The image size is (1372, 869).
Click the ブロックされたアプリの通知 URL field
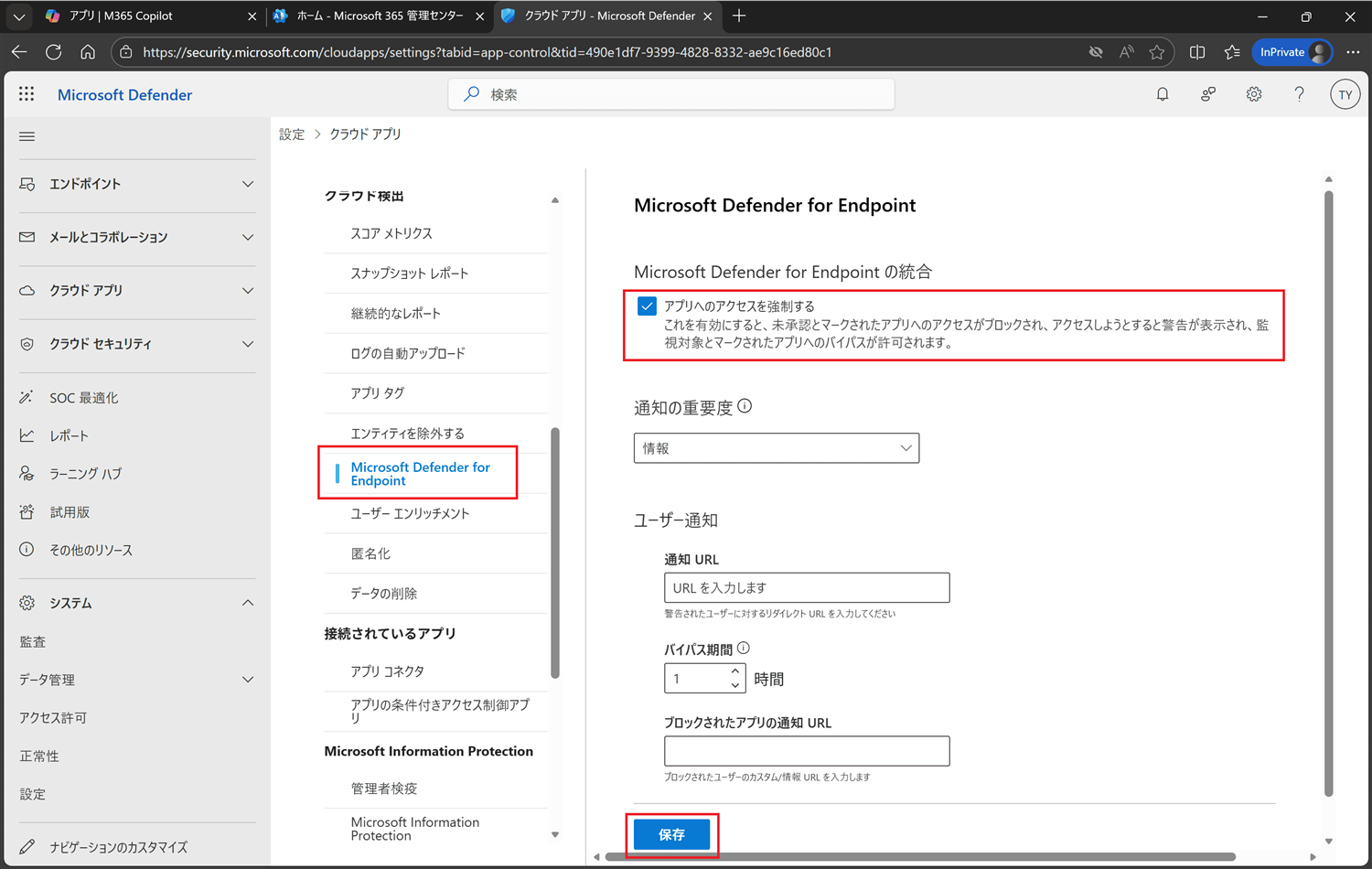(807, 751)
